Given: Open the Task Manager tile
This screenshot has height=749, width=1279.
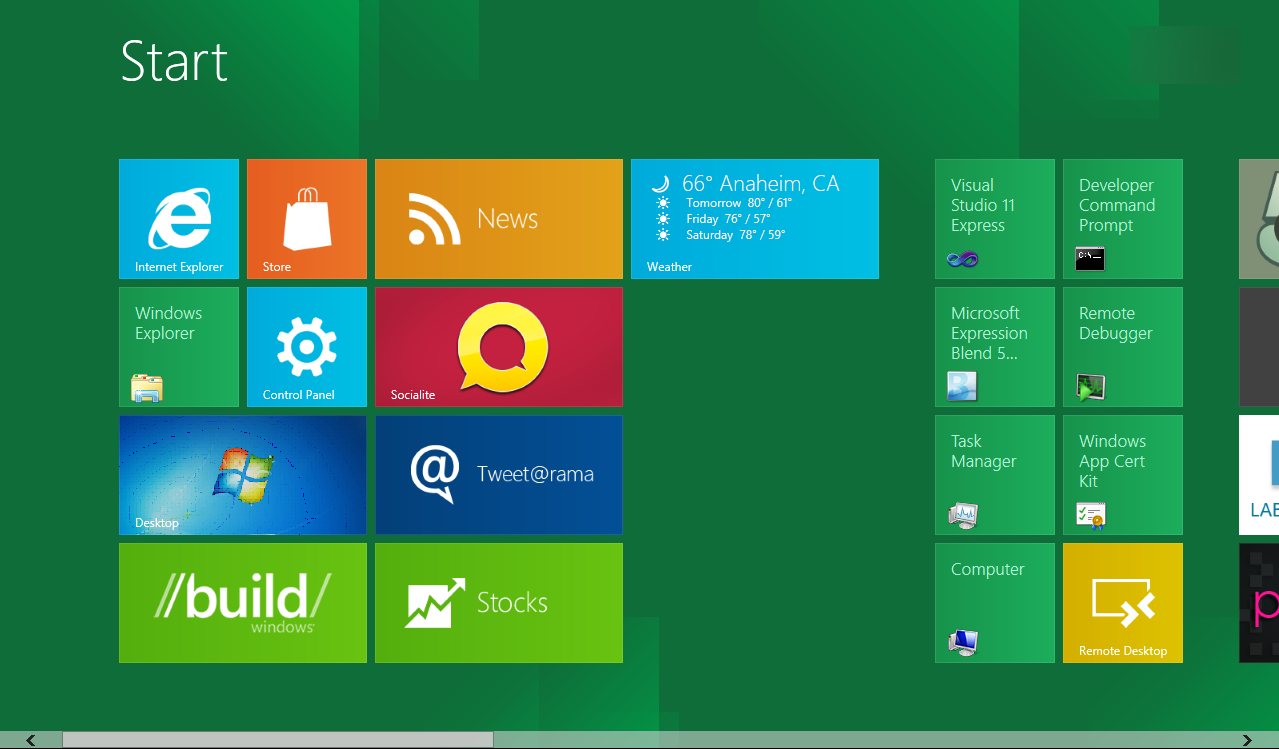Looking at the screenshot, I should pyautogui.click(x=995, y=475).
